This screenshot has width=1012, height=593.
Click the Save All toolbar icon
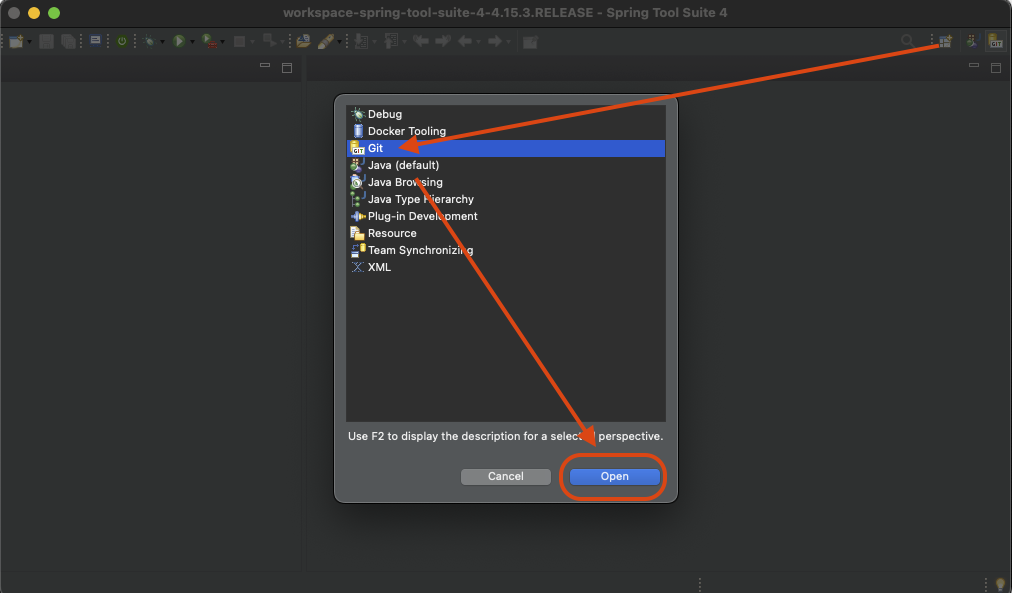[x=68, y=41]
